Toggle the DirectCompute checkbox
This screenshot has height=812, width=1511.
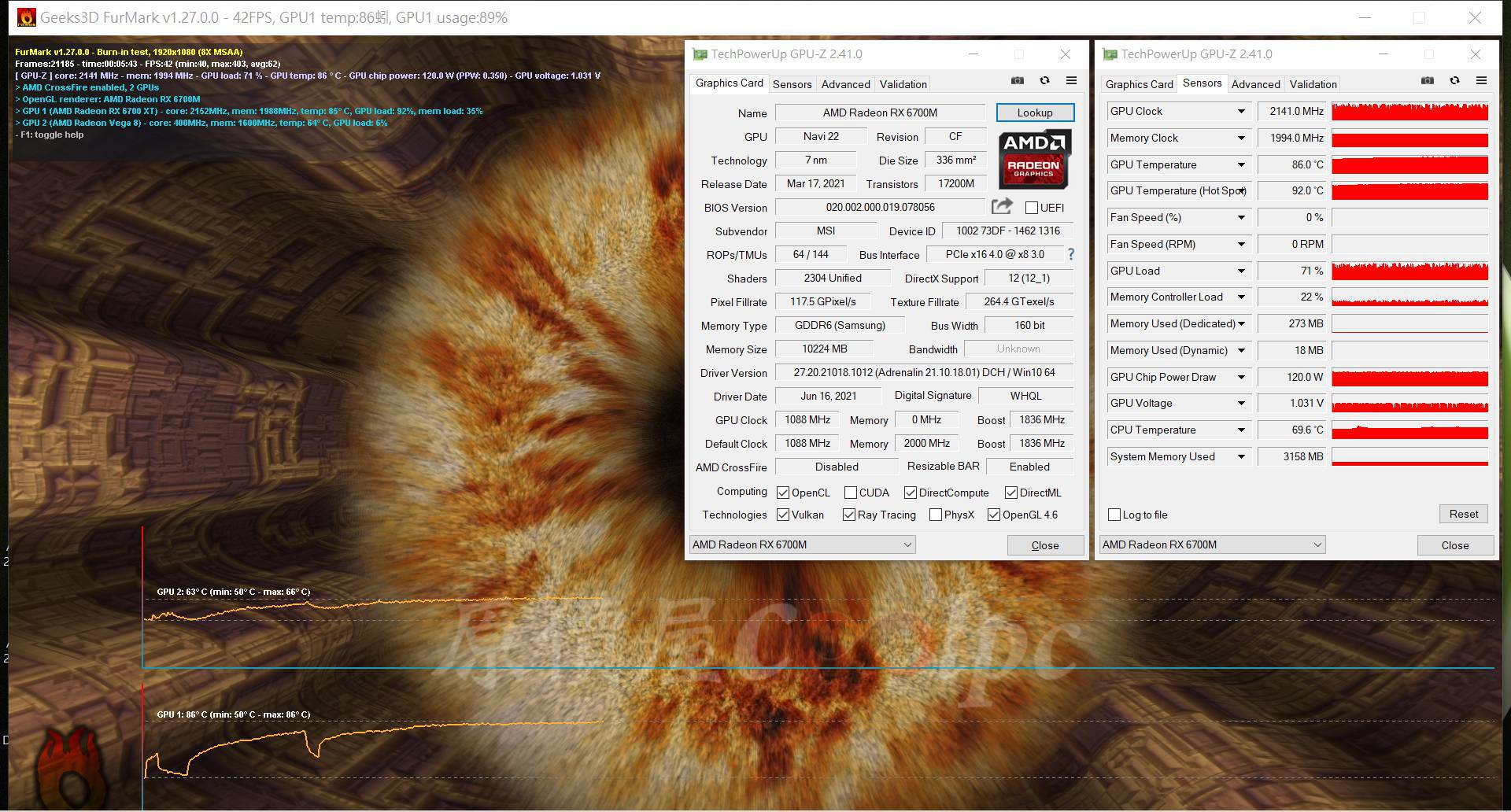911,493
